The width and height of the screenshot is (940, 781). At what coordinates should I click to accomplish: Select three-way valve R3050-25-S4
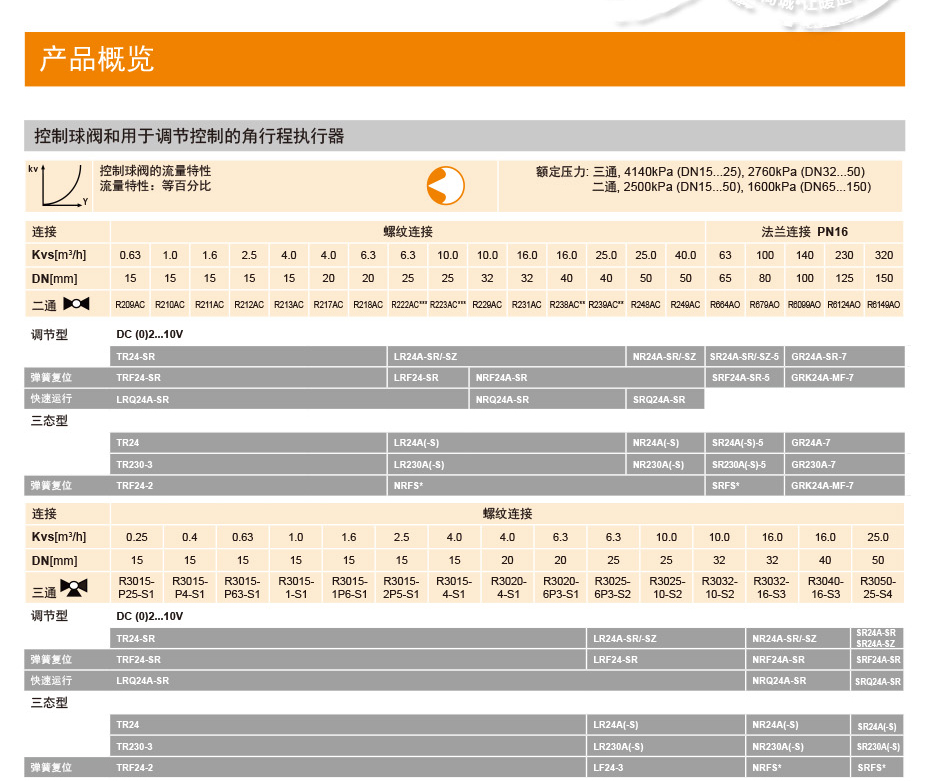pos(878,588)
